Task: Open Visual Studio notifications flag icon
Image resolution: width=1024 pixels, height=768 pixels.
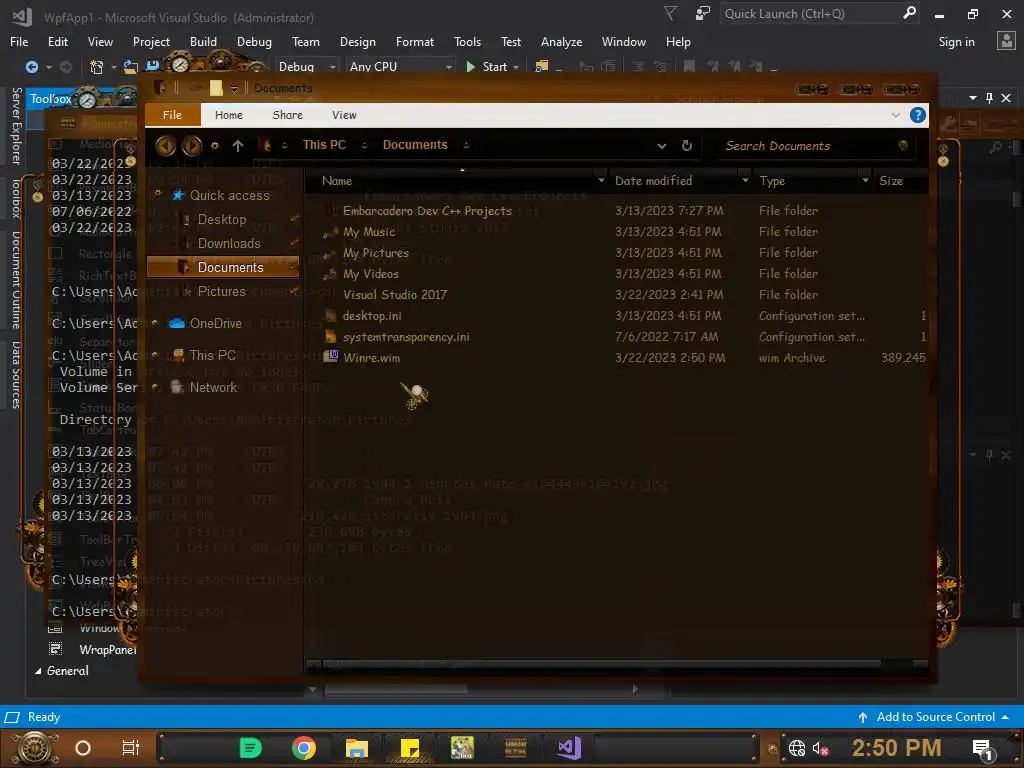Action: 670,14
